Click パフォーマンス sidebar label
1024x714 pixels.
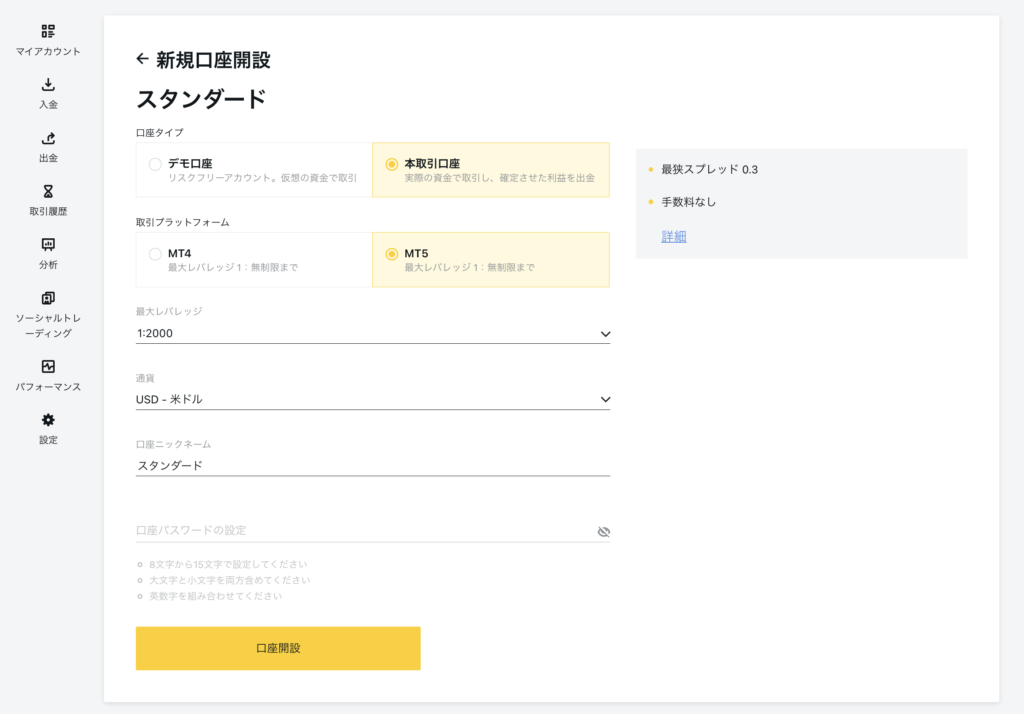(x=48, y=387)
